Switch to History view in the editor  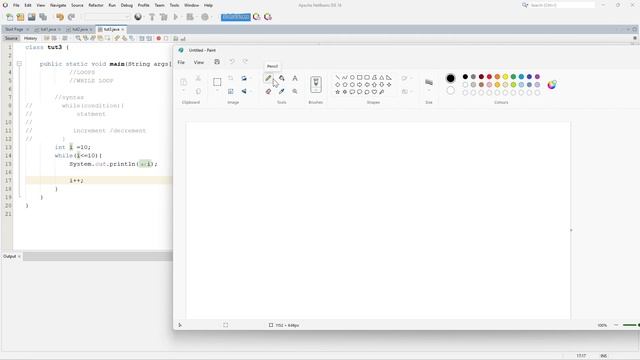(x=30, y=38)
